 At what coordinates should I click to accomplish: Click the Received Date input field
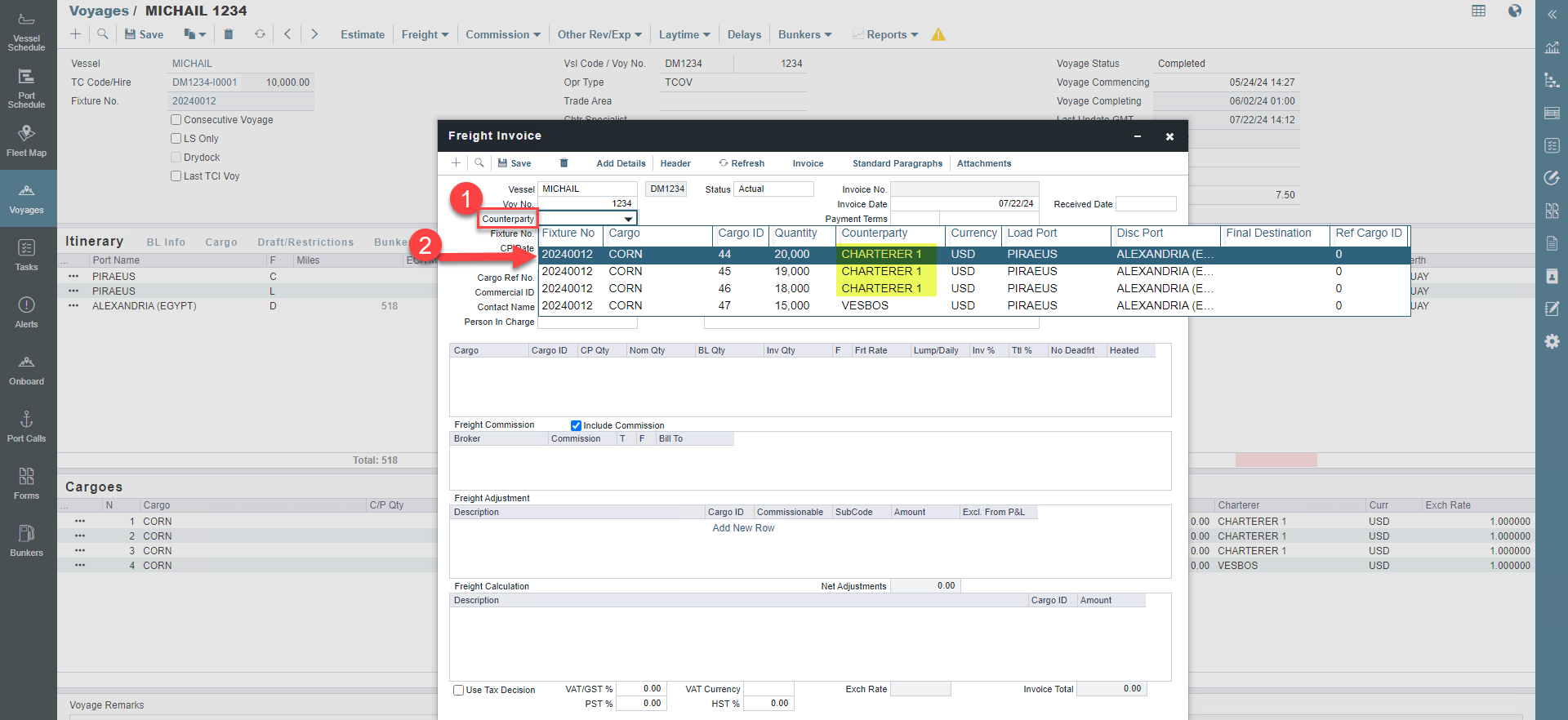pos(1145,204)
